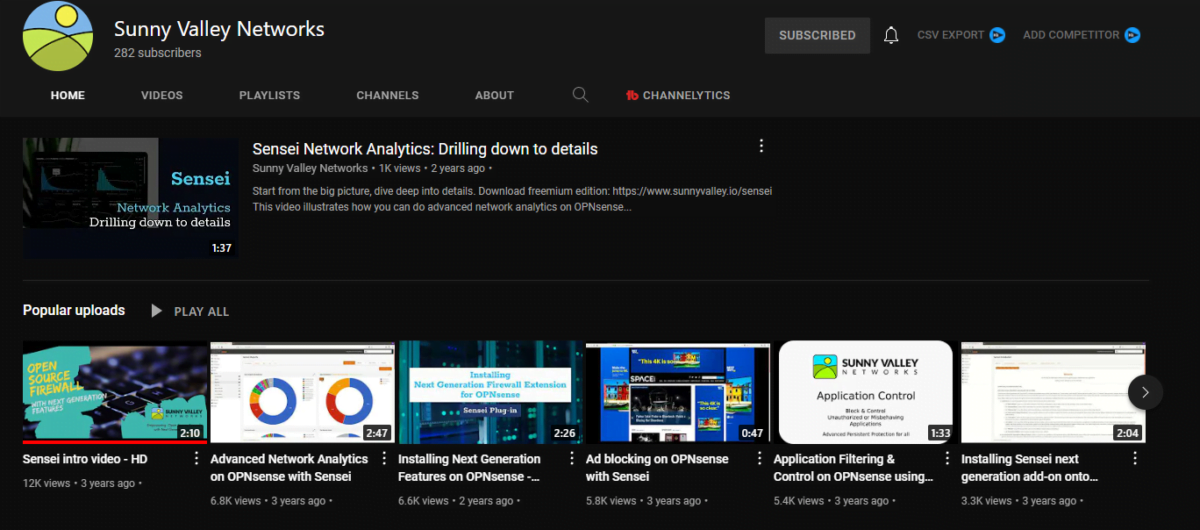The image size is (1200, 530).
Task: Open featured title Sensei Network Analytics: Drilling down to details
Action: point(425,149)
